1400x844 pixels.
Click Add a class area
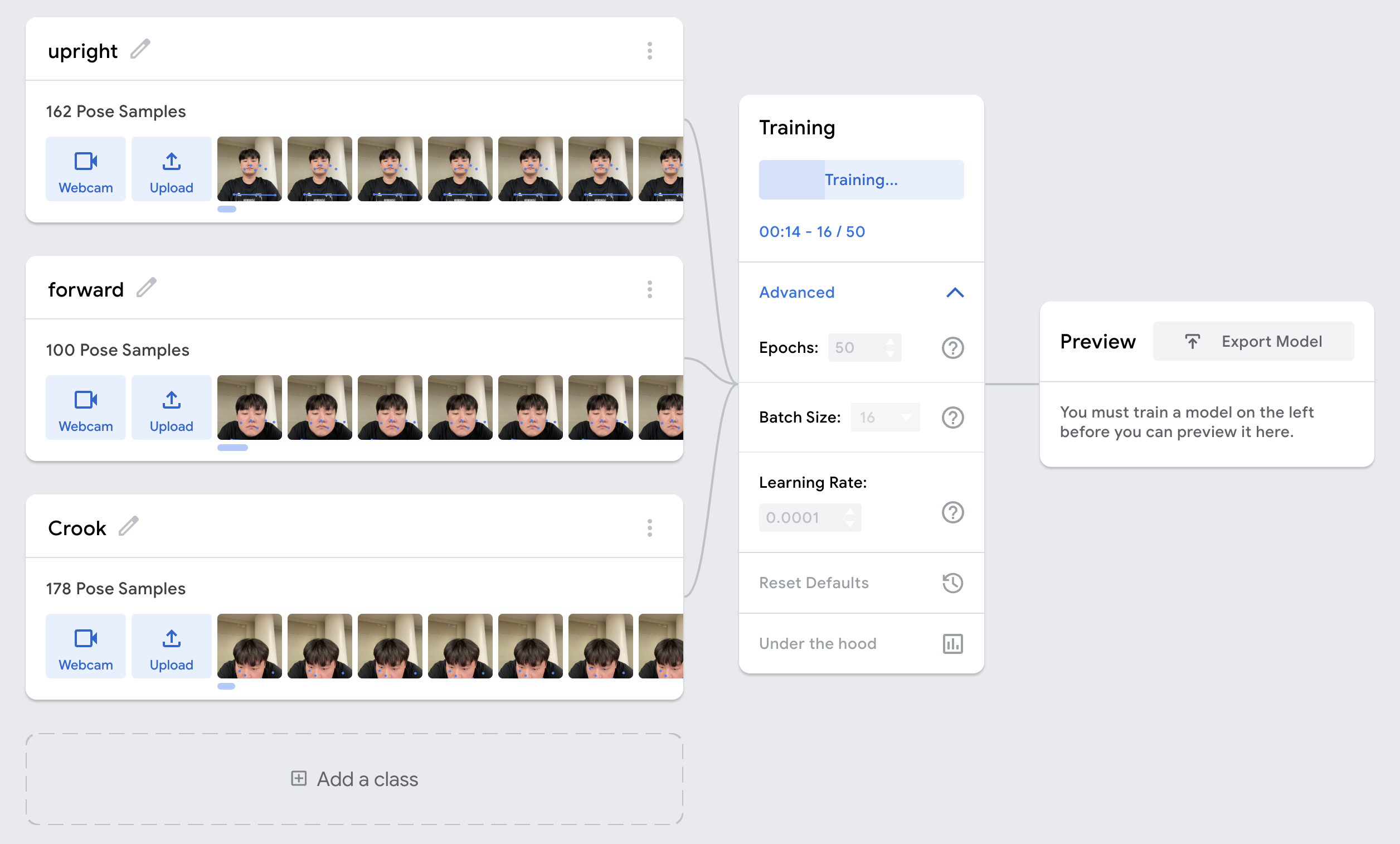pyautogui.click(x=354, y=779)
